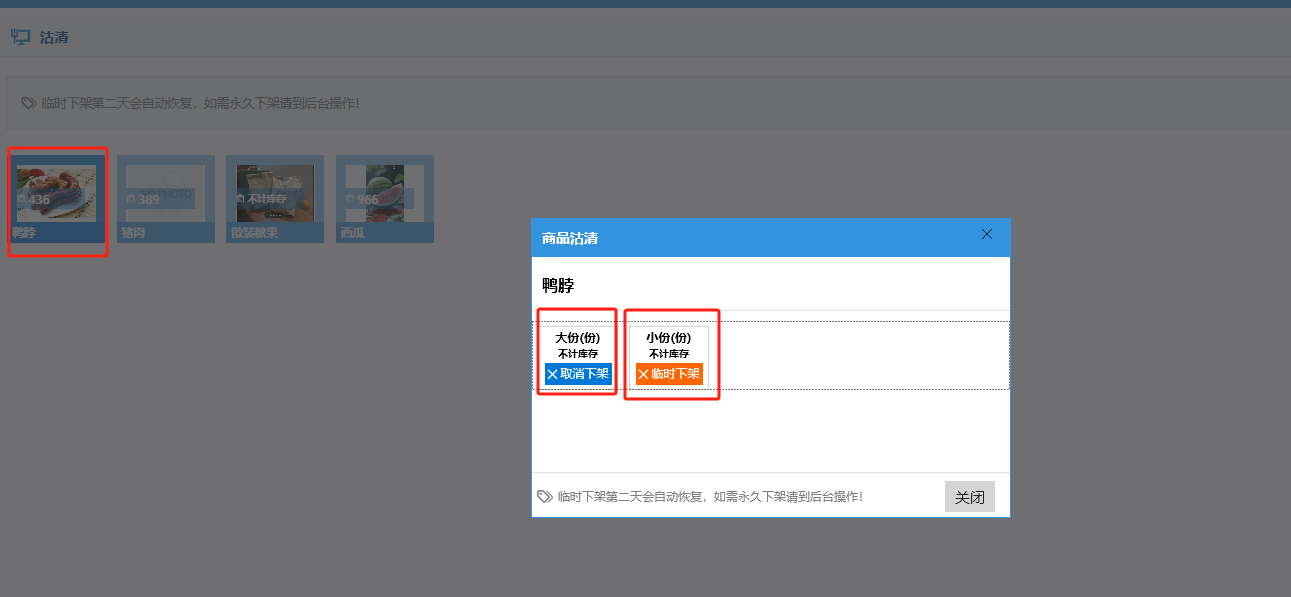The width and height of the screenshot is (1291, 597).
Task: Open the 散装糖果 product tile name
Action: pyautogui.click(x=254, y=233)
